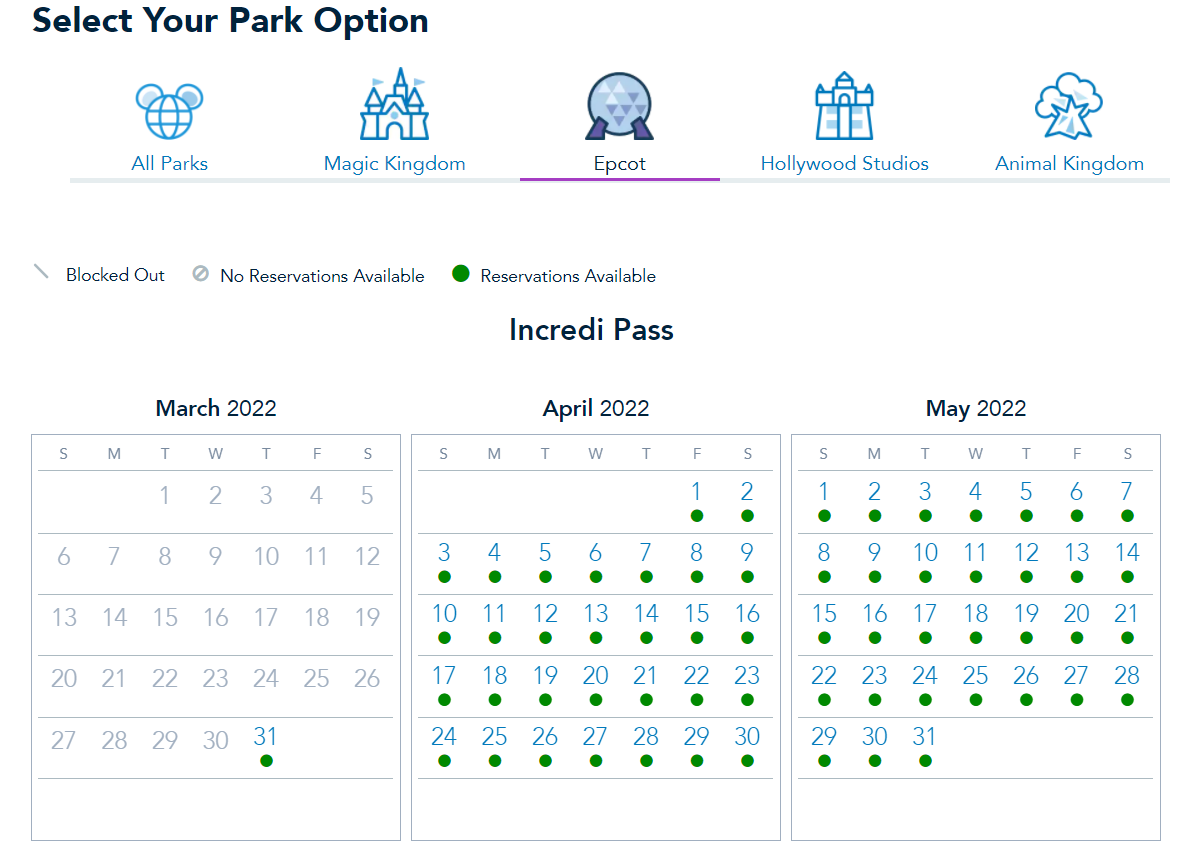The width and height of the screenshot is (1185, 856).
Task: Click the No Reservations Available legend icon
Action: pos(201,274)
